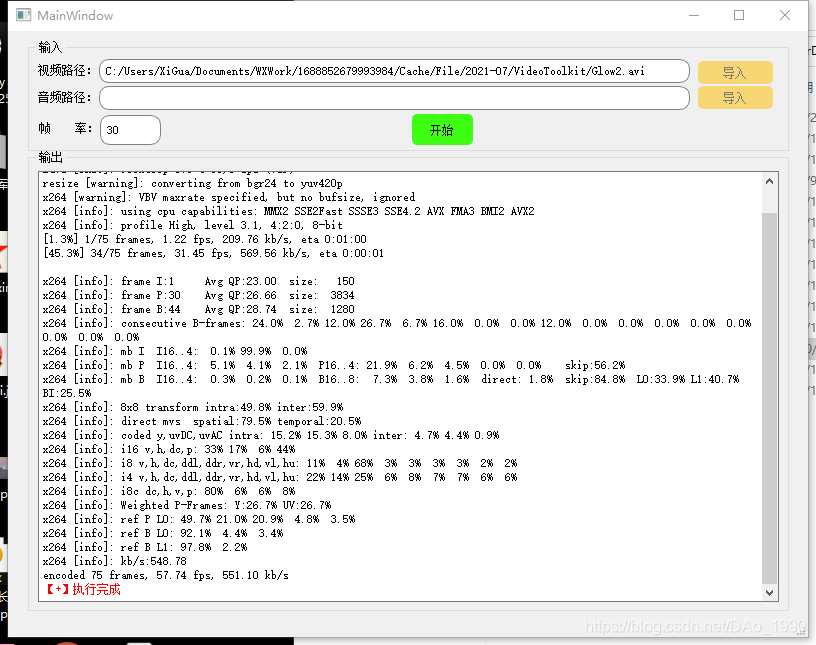Click the 'profile High, level 3.1' line
The height and width of the screenshot is (645, 816).
193,225
